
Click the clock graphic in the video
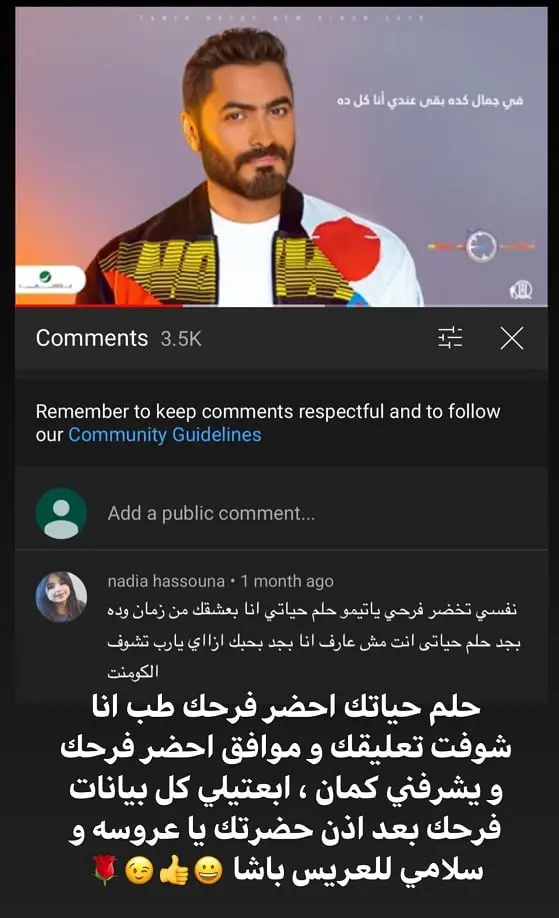click(x=481, y=246)
